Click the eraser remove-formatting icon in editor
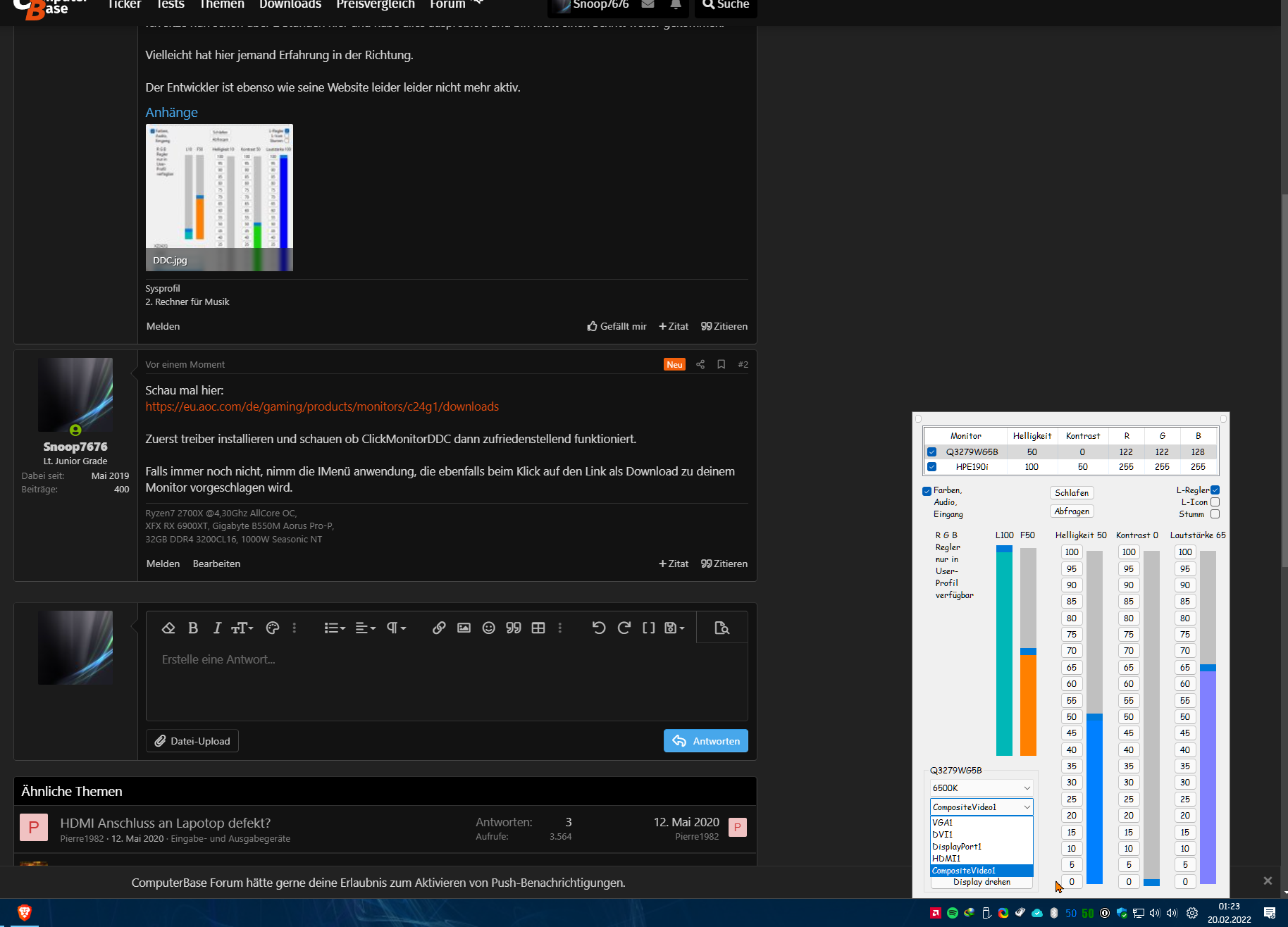This screenshot has width=1288, height=927. tap(168, 628)
